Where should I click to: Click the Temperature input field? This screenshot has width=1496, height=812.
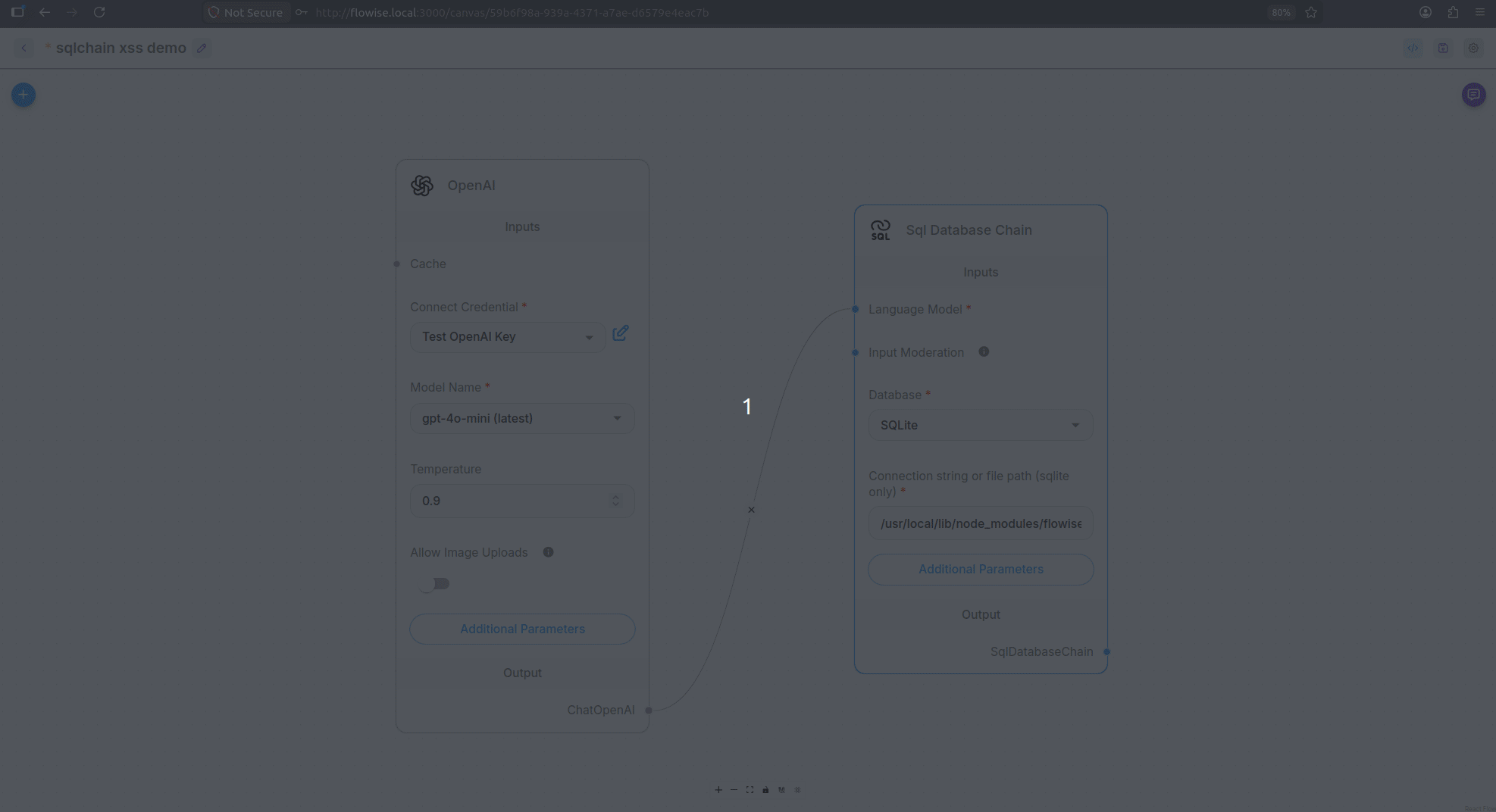pyautogui.click(x=522, y=501)
